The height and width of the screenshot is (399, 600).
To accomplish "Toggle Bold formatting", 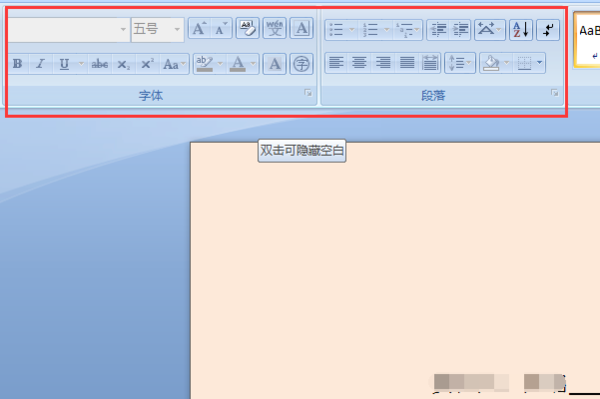I will [x=17, y=64].
